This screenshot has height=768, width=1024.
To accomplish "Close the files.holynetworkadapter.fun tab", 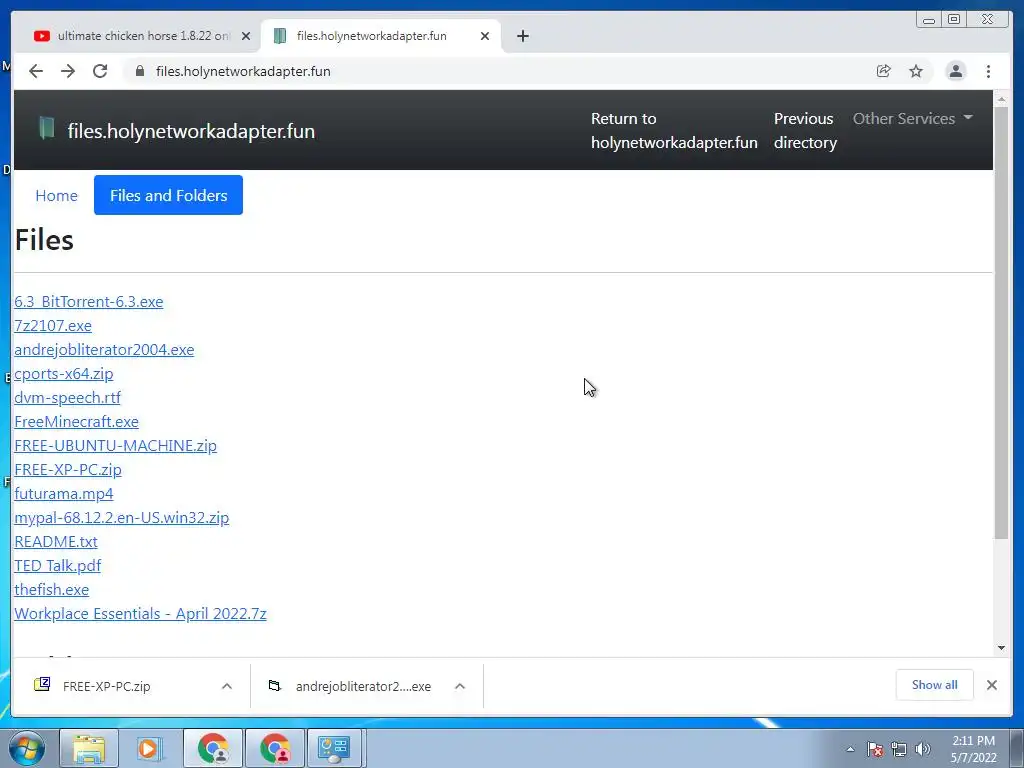I will pyautogui.click(x=485, y=36).
